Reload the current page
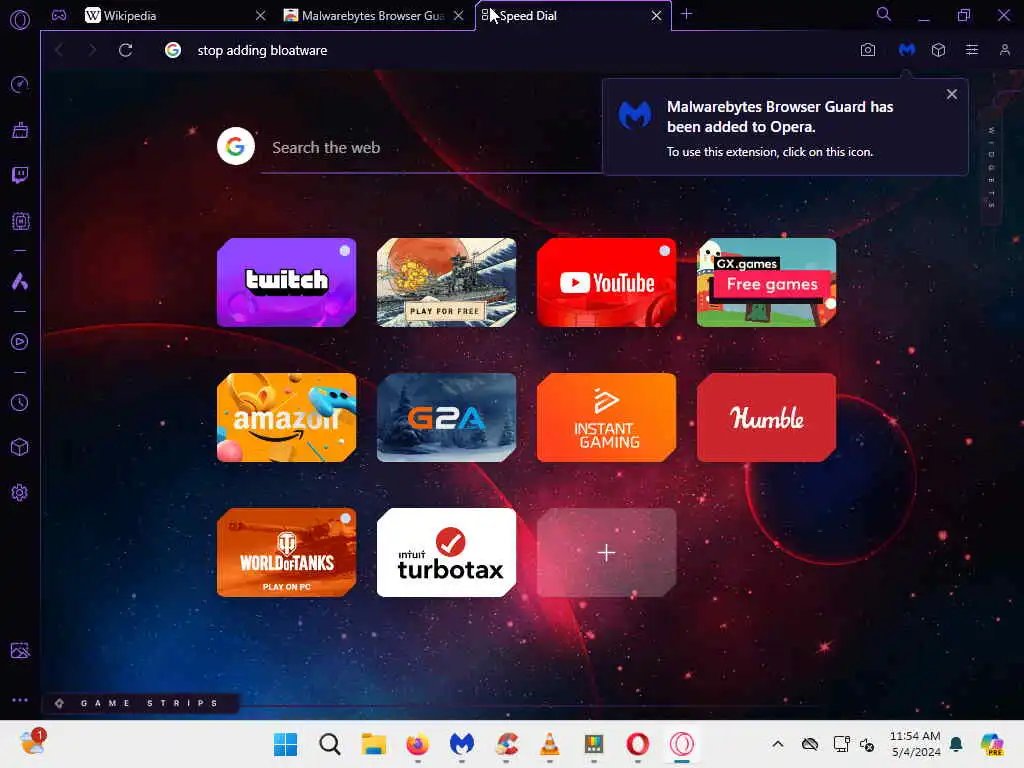 click(x=125, y=50)
